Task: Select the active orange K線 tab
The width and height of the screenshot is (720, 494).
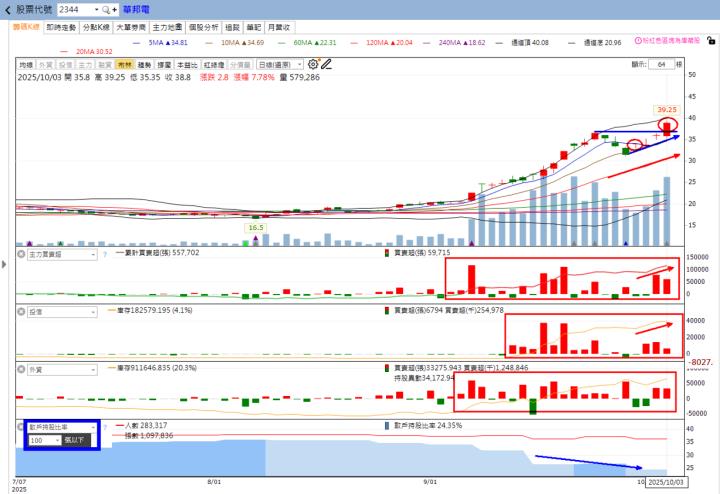Action: click(27, 27)
